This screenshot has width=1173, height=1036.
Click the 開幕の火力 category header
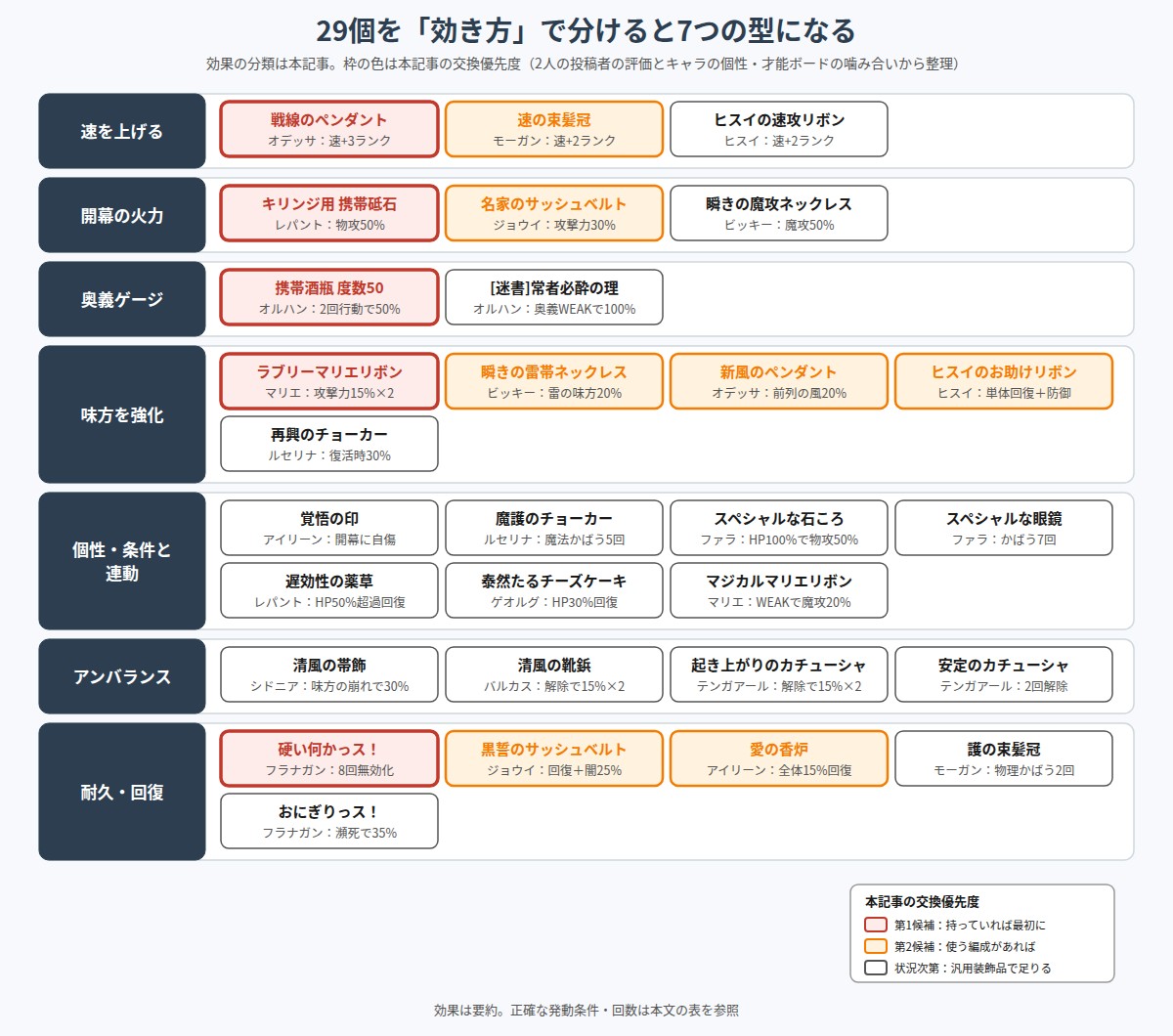pos(122,215)
